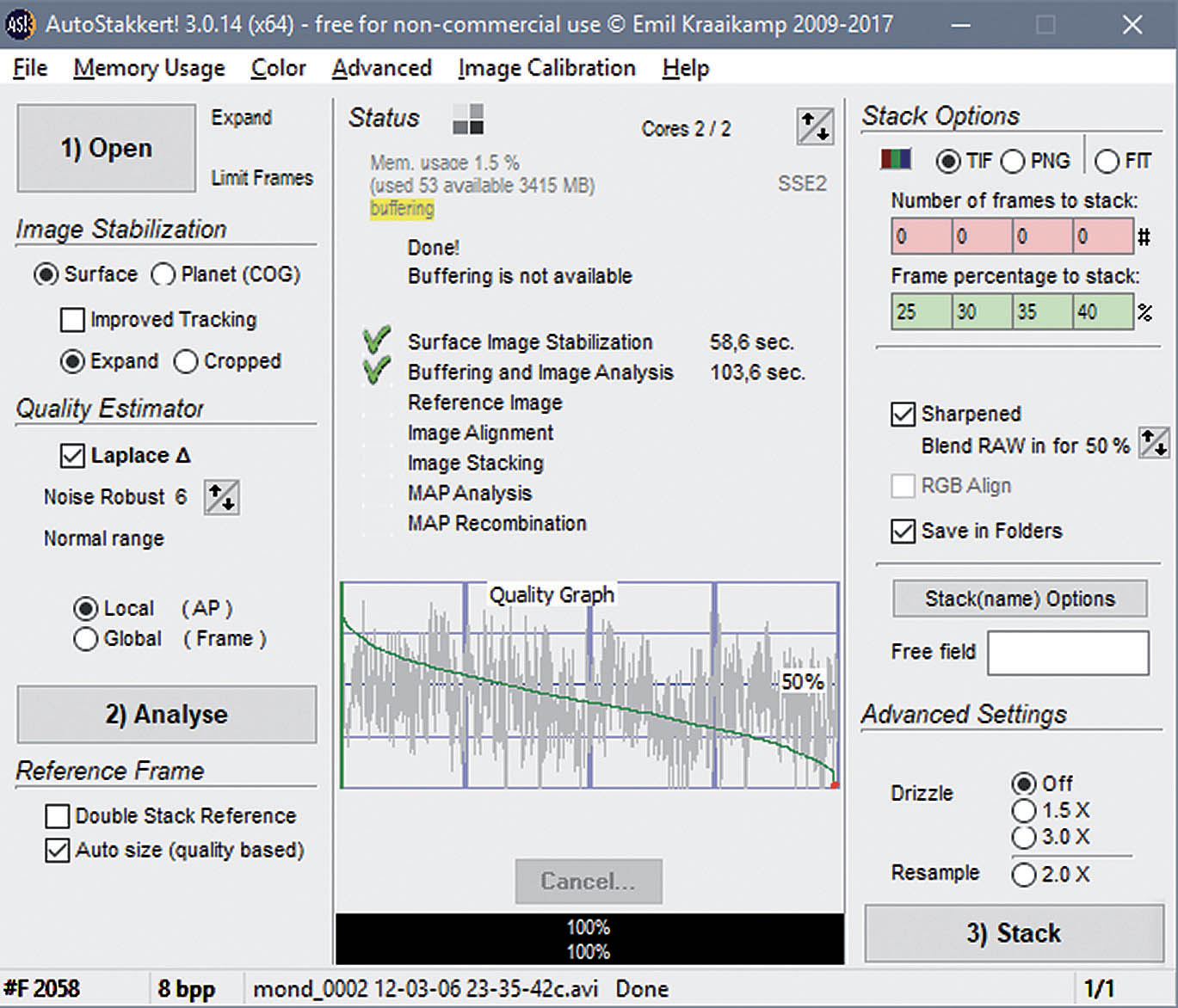The height and width of the screenshot is (1008, 1178).
Task: Choose PNG output format
Action: coord(1013,161)
